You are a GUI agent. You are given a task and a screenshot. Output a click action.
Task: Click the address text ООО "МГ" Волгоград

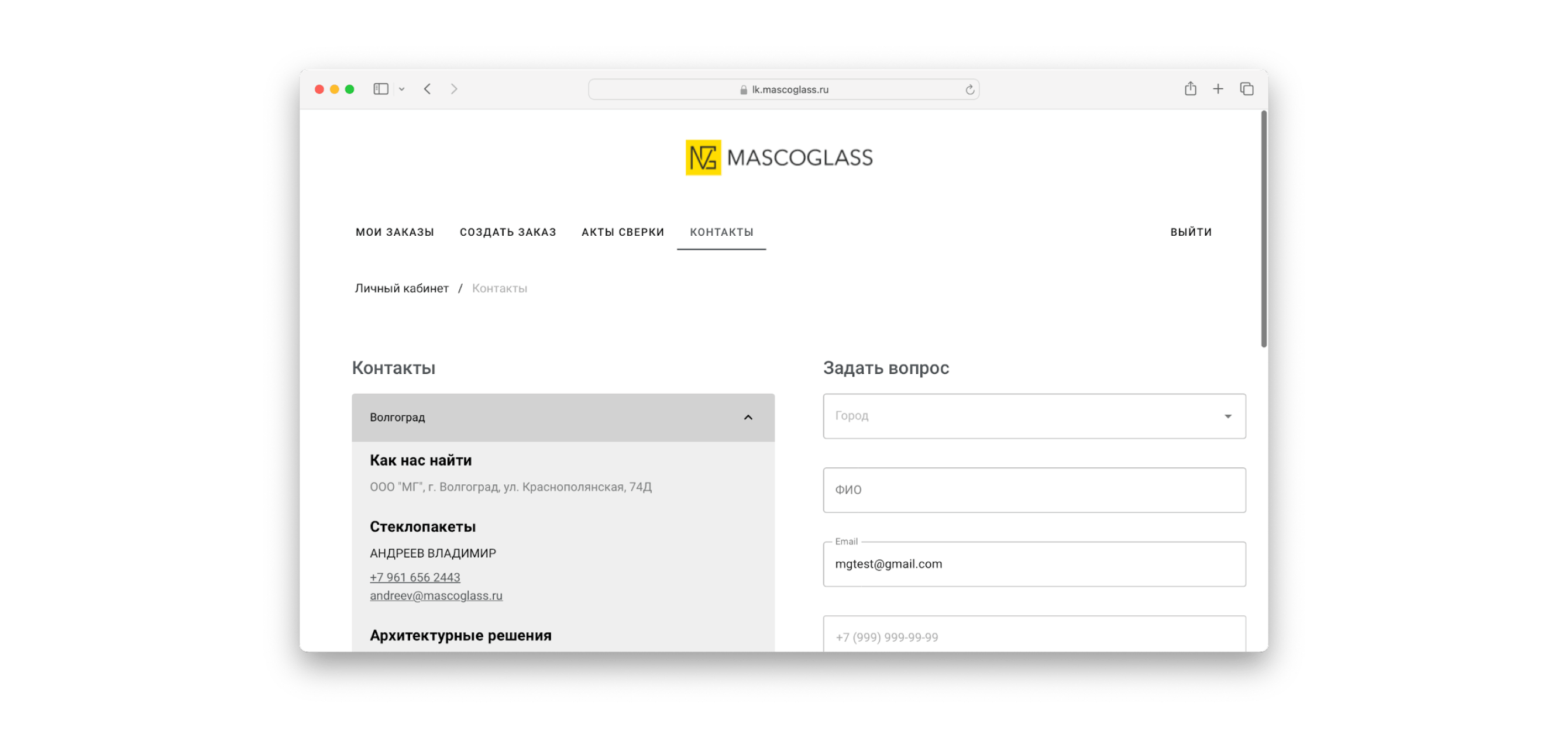(x=510, y=487)
